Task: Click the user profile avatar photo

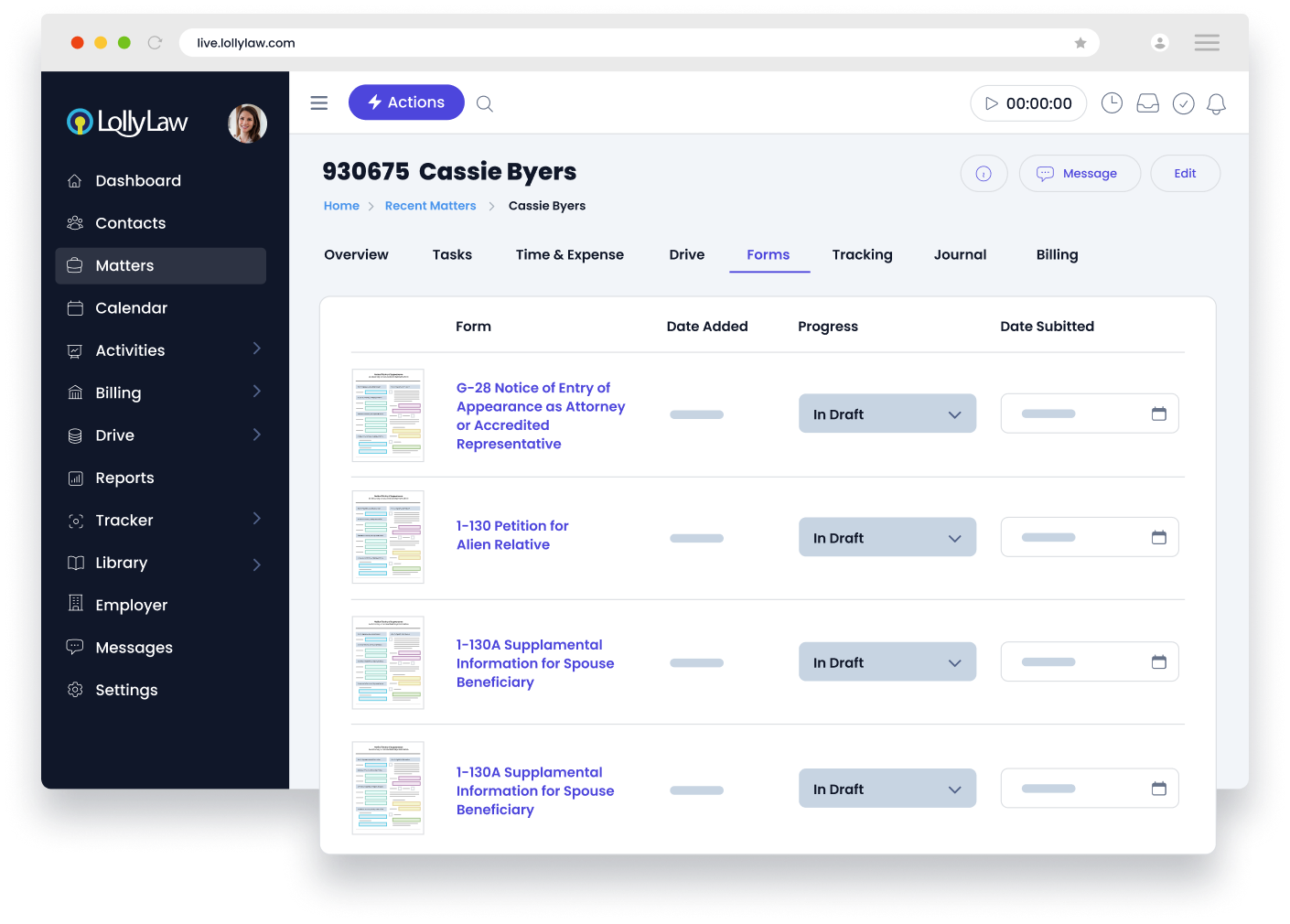Action: click(247, 124)
